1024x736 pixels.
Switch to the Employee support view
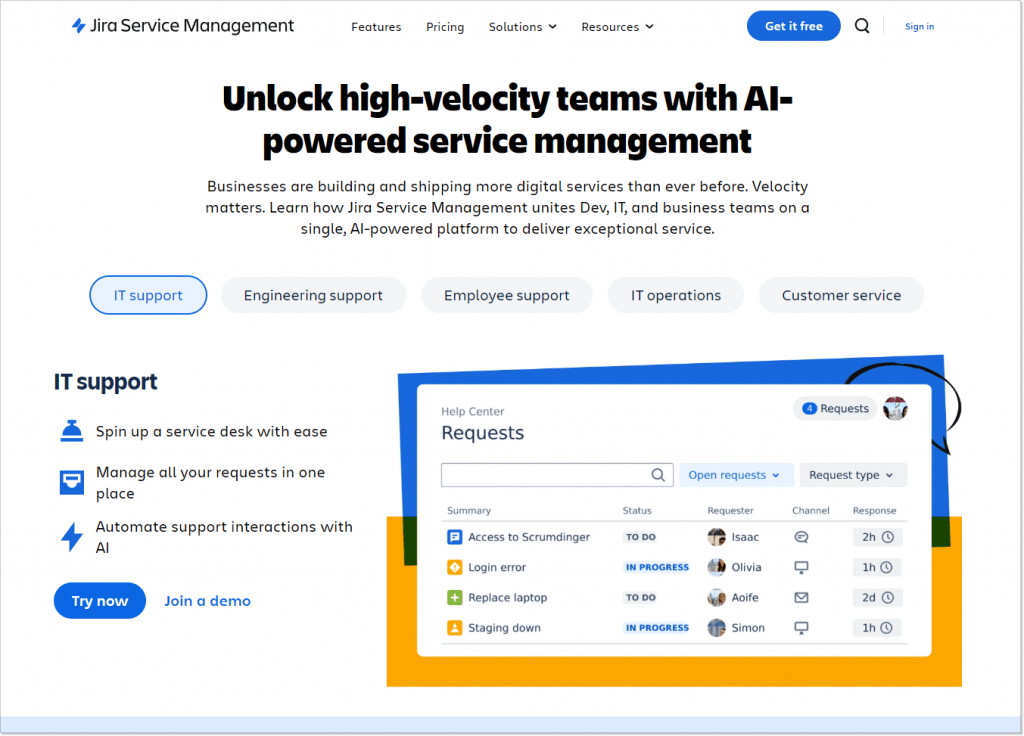coord(506,295)
